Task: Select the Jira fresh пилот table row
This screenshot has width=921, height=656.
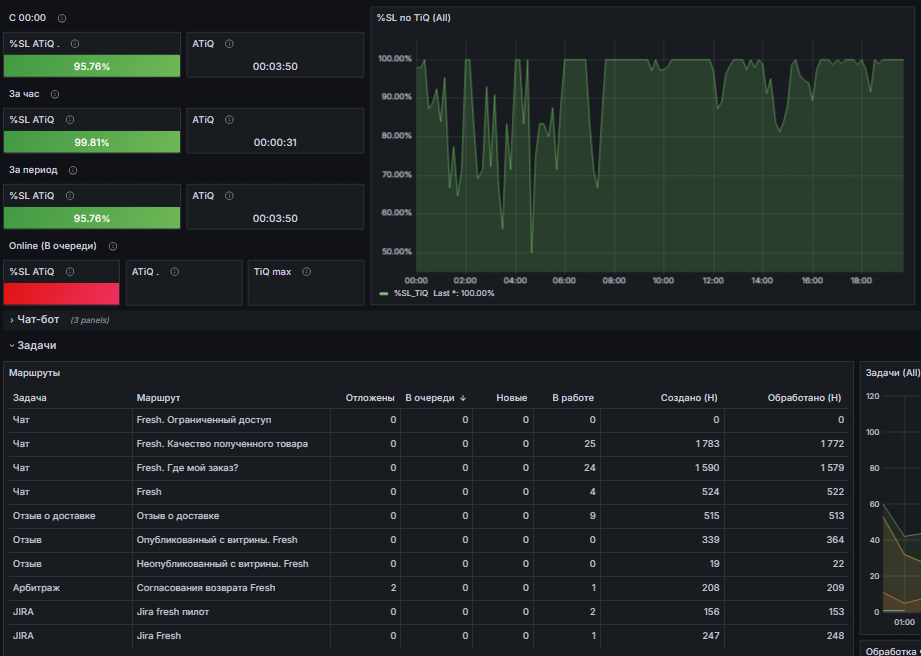Action: click(429, 612)
